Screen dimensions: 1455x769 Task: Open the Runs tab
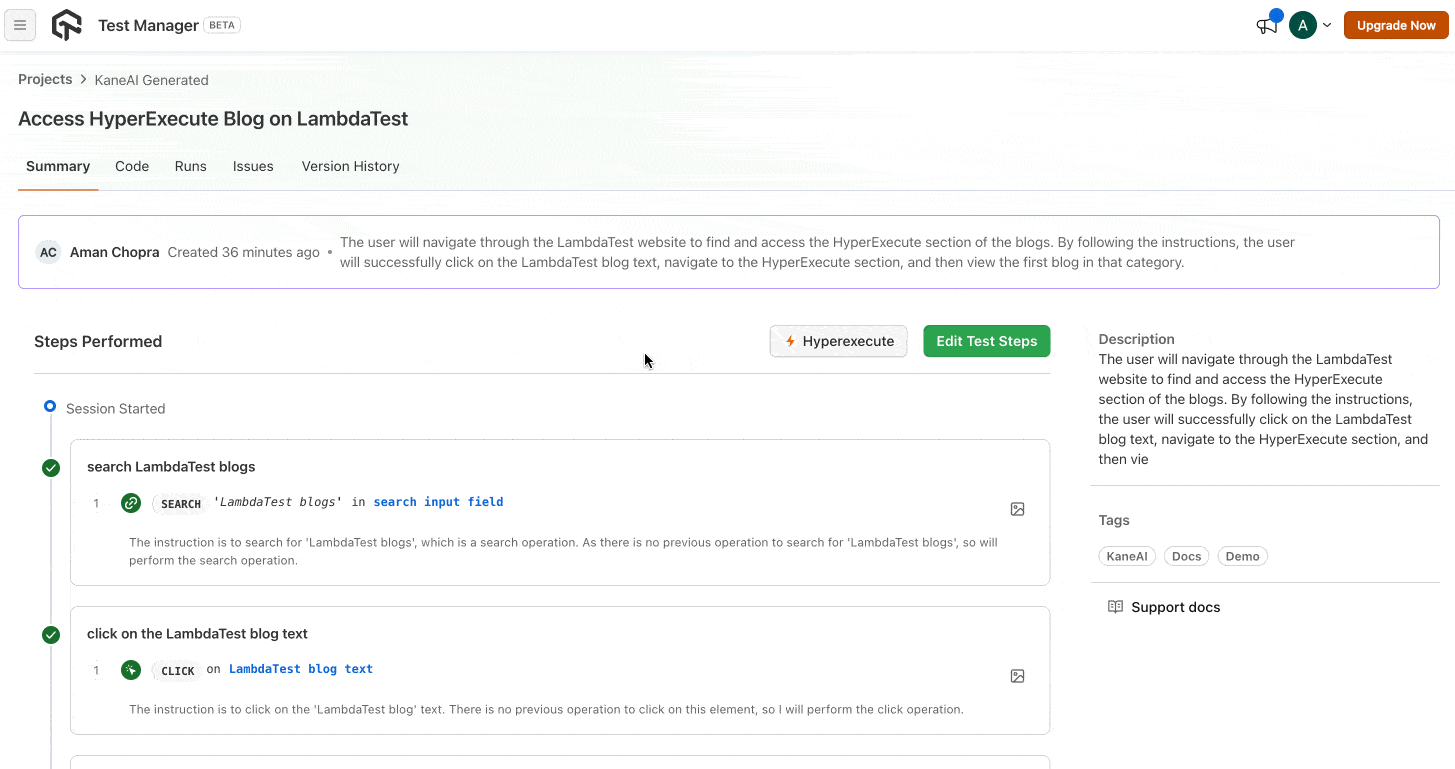190,166
